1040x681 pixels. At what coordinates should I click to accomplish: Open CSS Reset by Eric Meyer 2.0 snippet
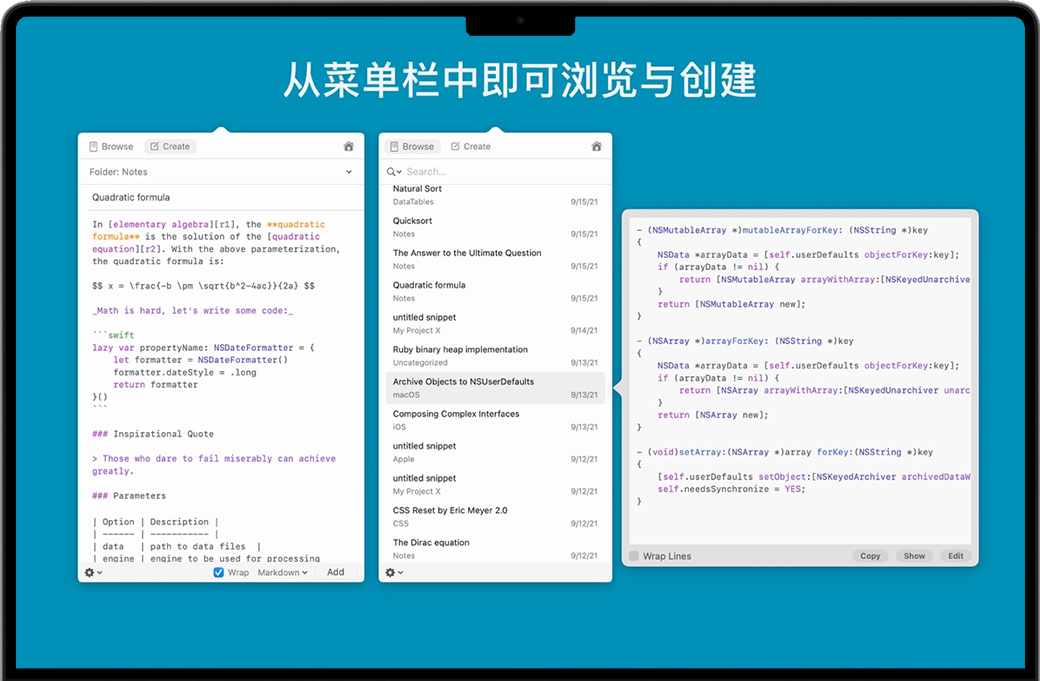pyautogui.click(x=495, y=517)
